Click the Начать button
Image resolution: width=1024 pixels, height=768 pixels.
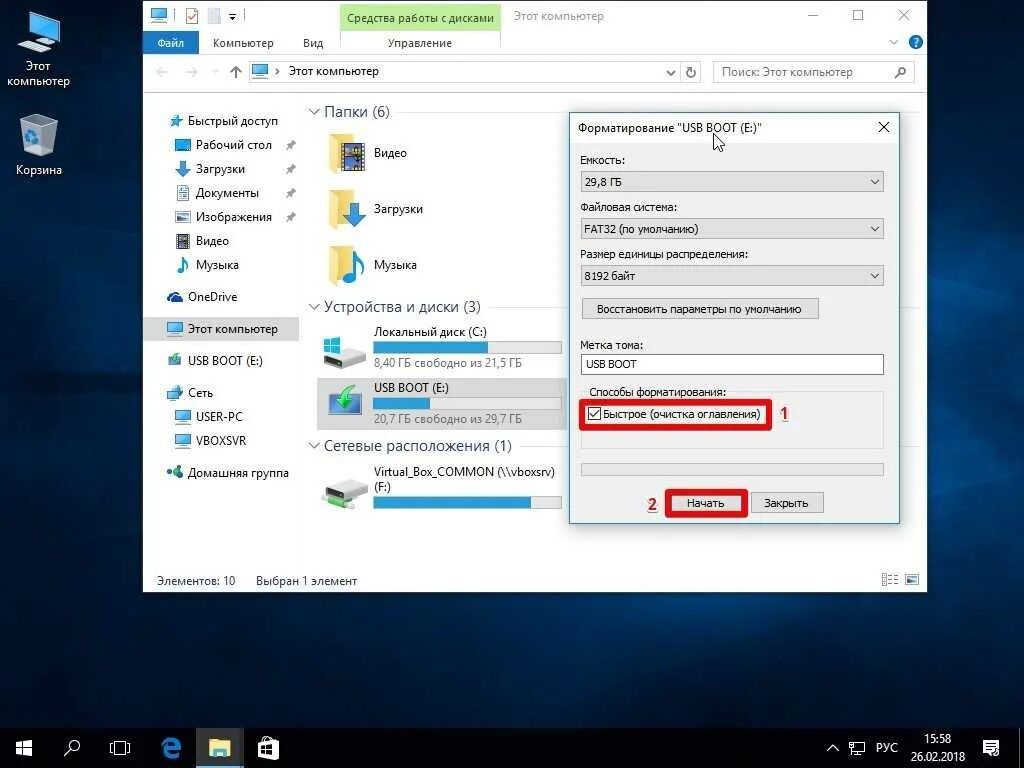pos(705,503)
